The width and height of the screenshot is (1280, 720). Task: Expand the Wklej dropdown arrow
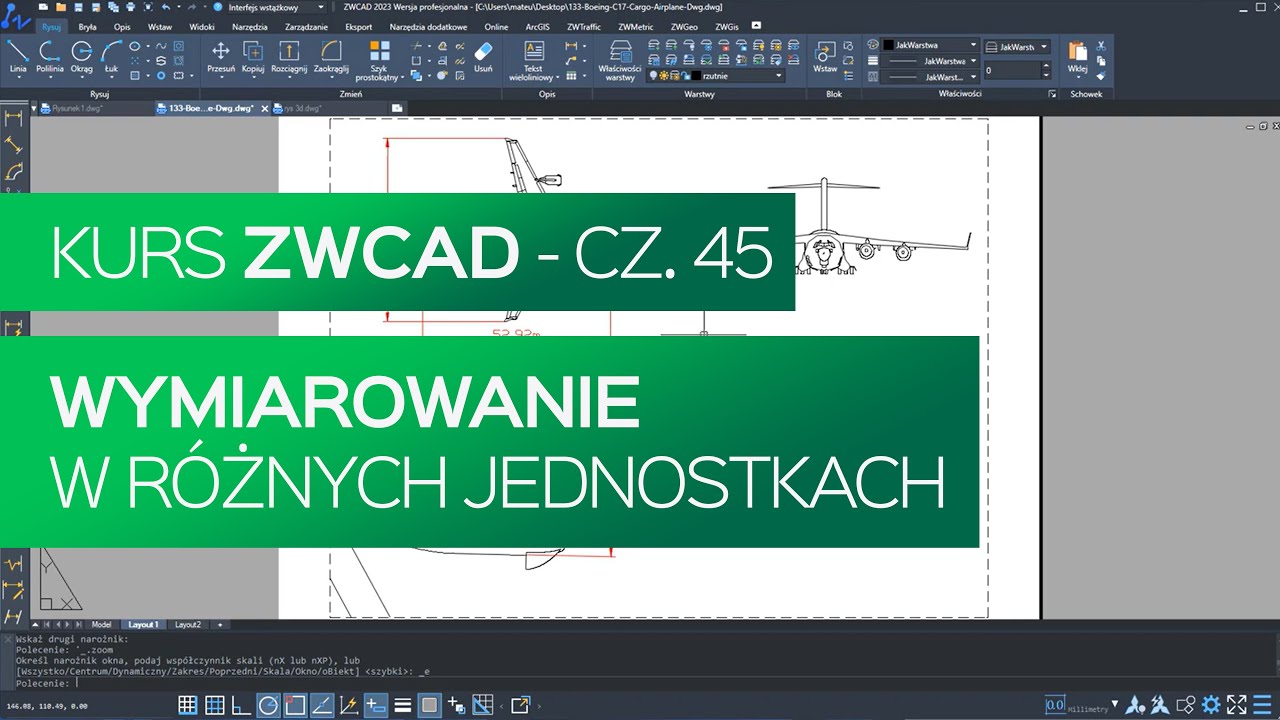coord(1077,79)
